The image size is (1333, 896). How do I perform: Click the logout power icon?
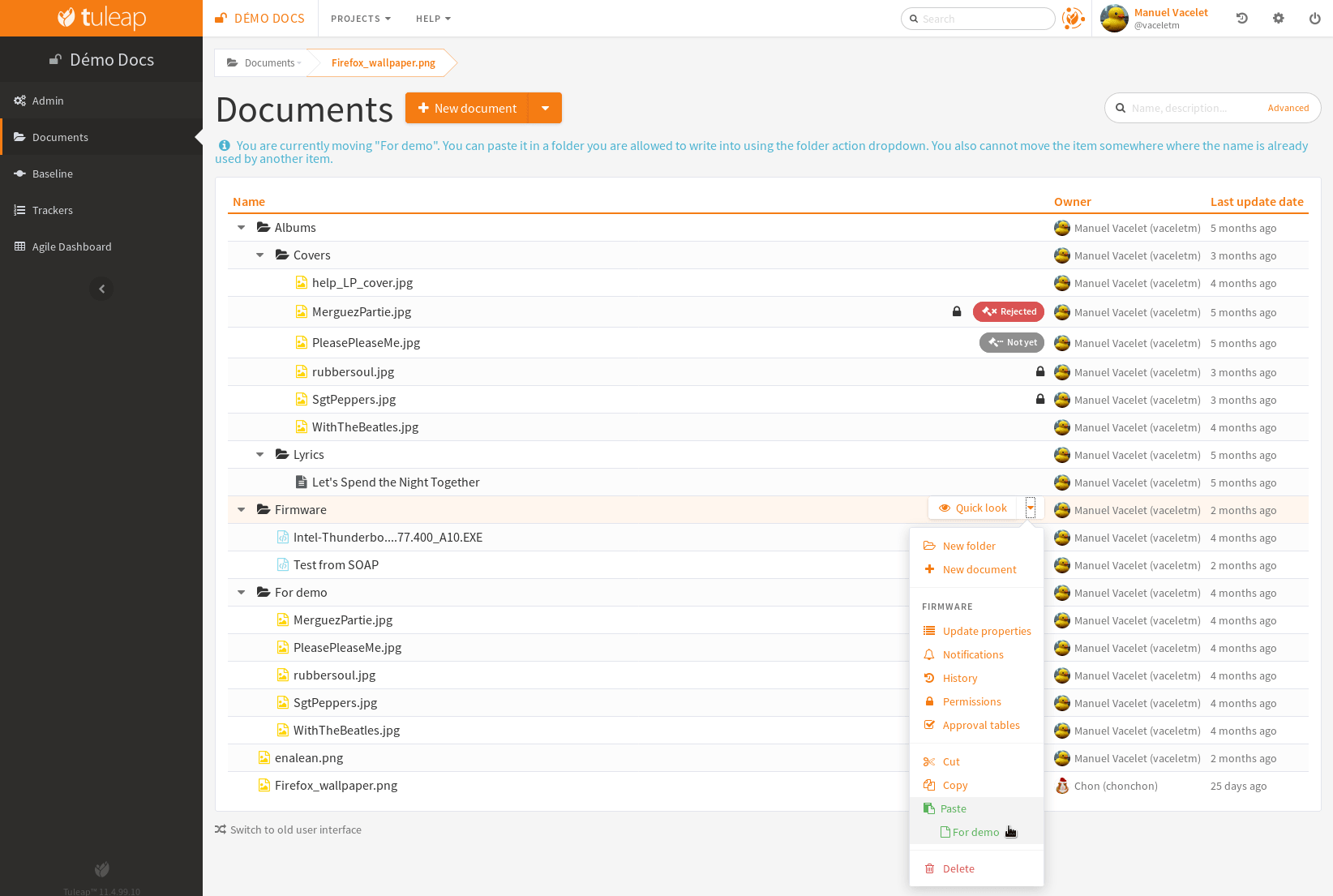click(1314, 18)
